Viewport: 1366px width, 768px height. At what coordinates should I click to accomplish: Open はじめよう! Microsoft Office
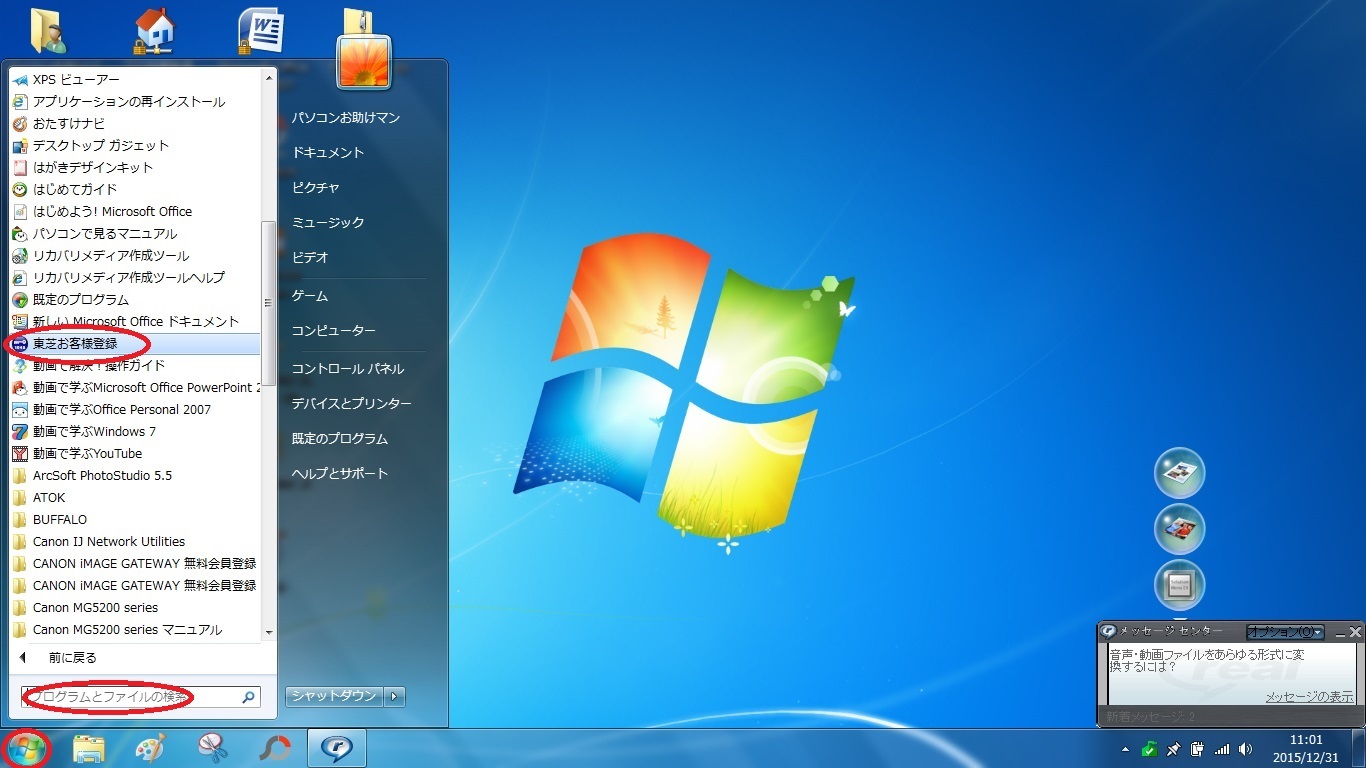click(135, 211)
